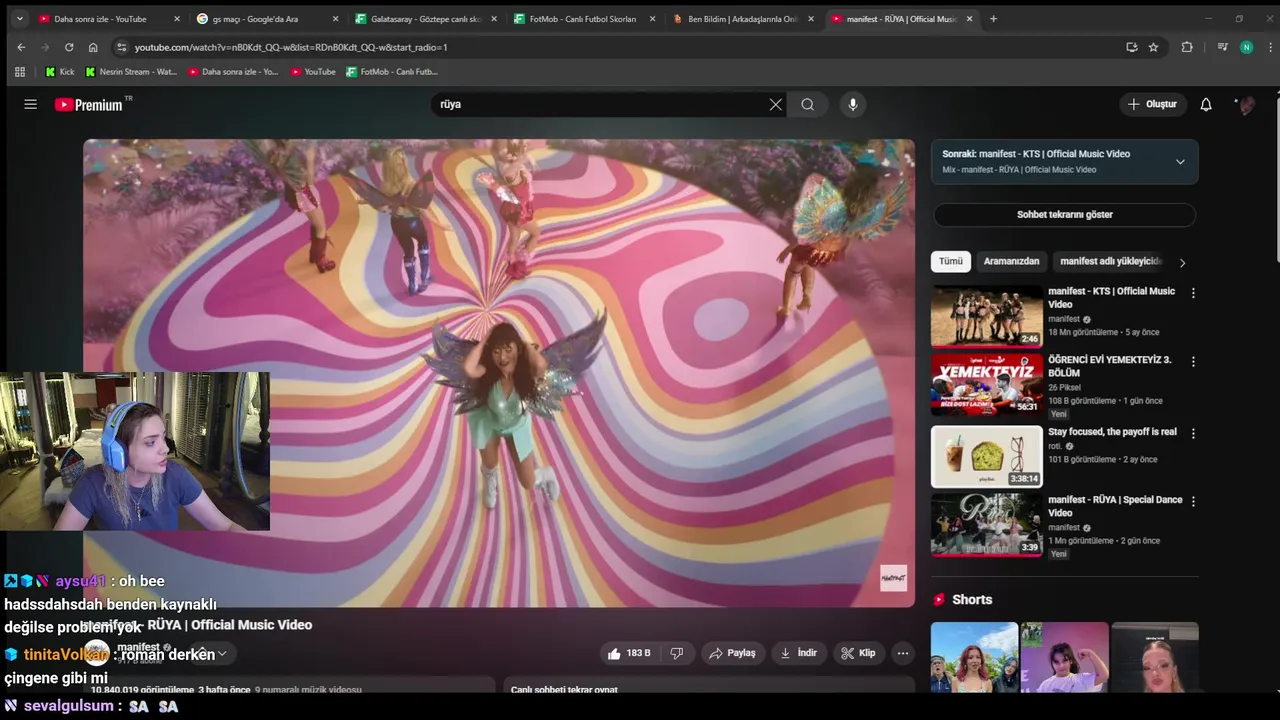Click the address bar URL
This screenshot has height=720, width=1280.
coord(291,47)
